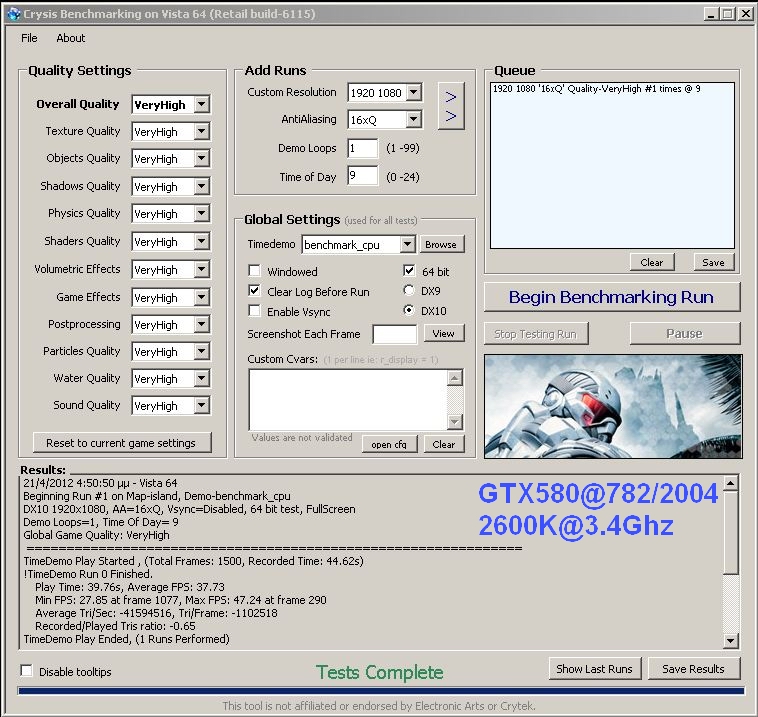
Task: Click the open cfg button
Action: point(389,444)
